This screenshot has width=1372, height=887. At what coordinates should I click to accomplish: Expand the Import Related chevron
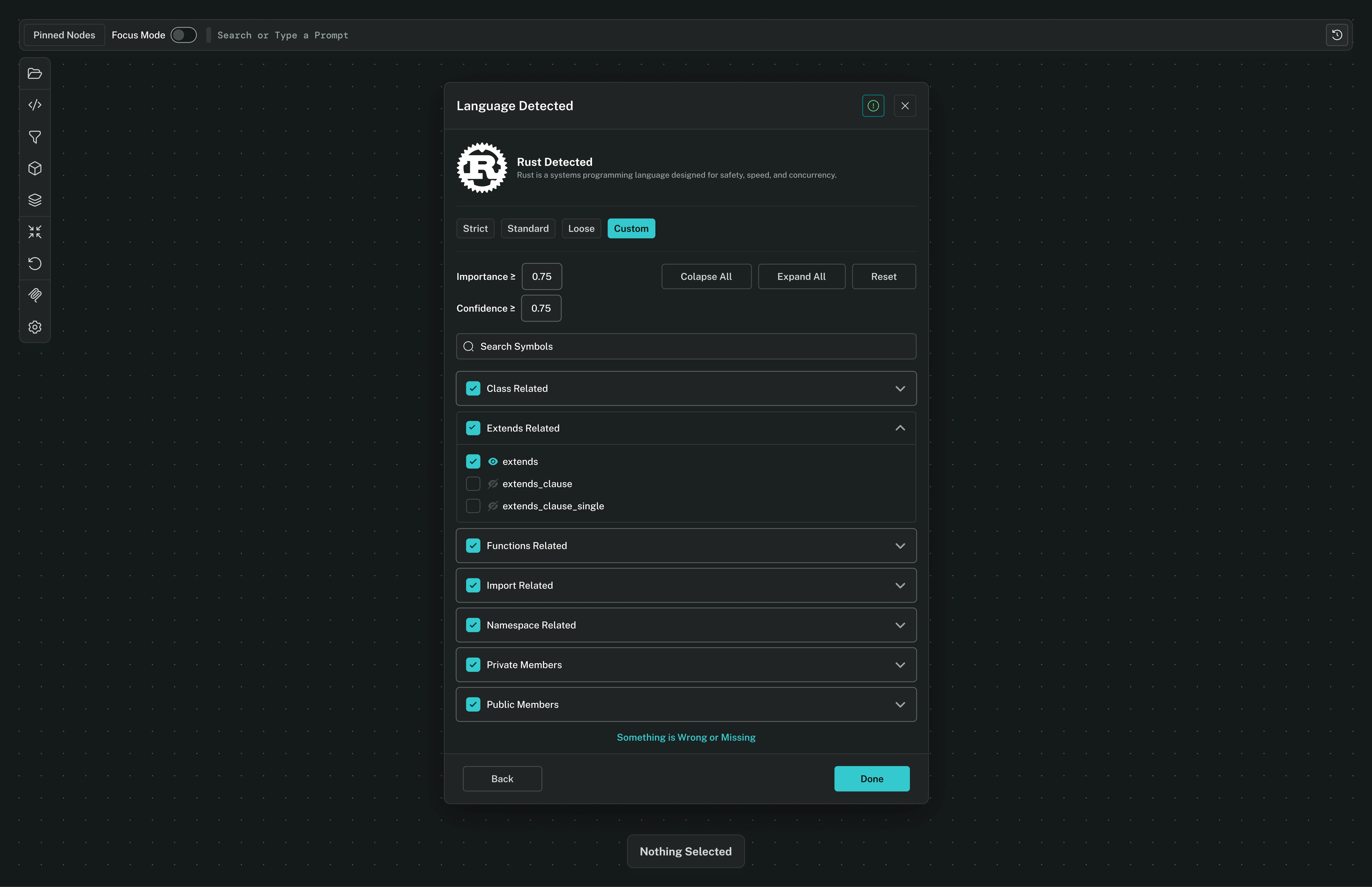900,586
